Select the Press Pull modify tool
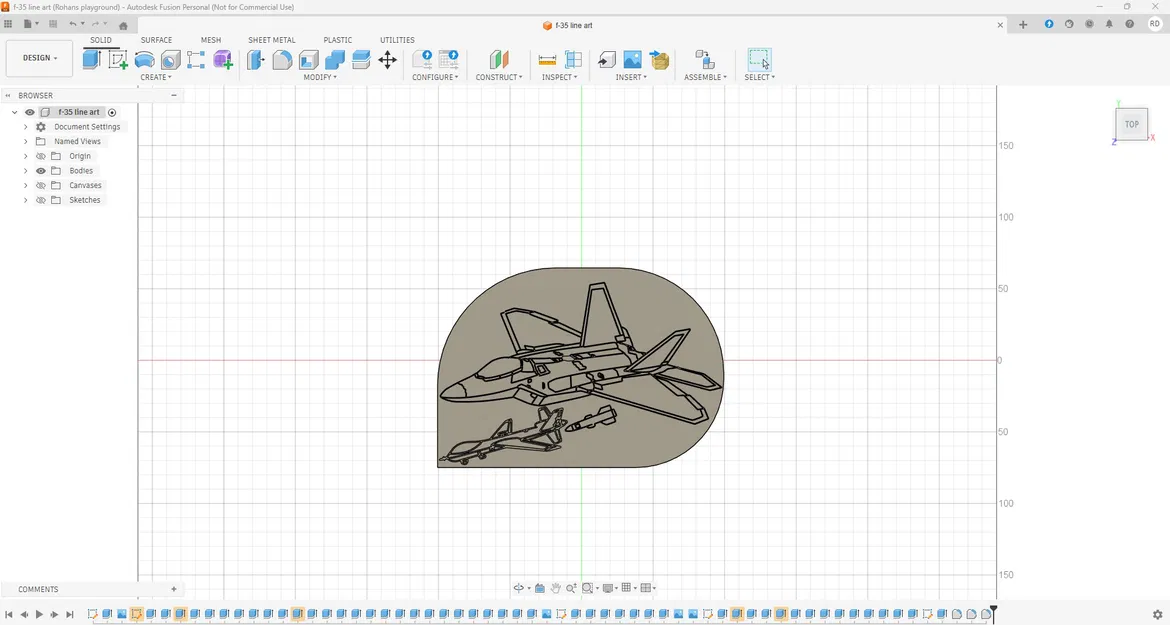Image resolution: width=1170 pixels, height=625 pixels. (x=256, y=60)
